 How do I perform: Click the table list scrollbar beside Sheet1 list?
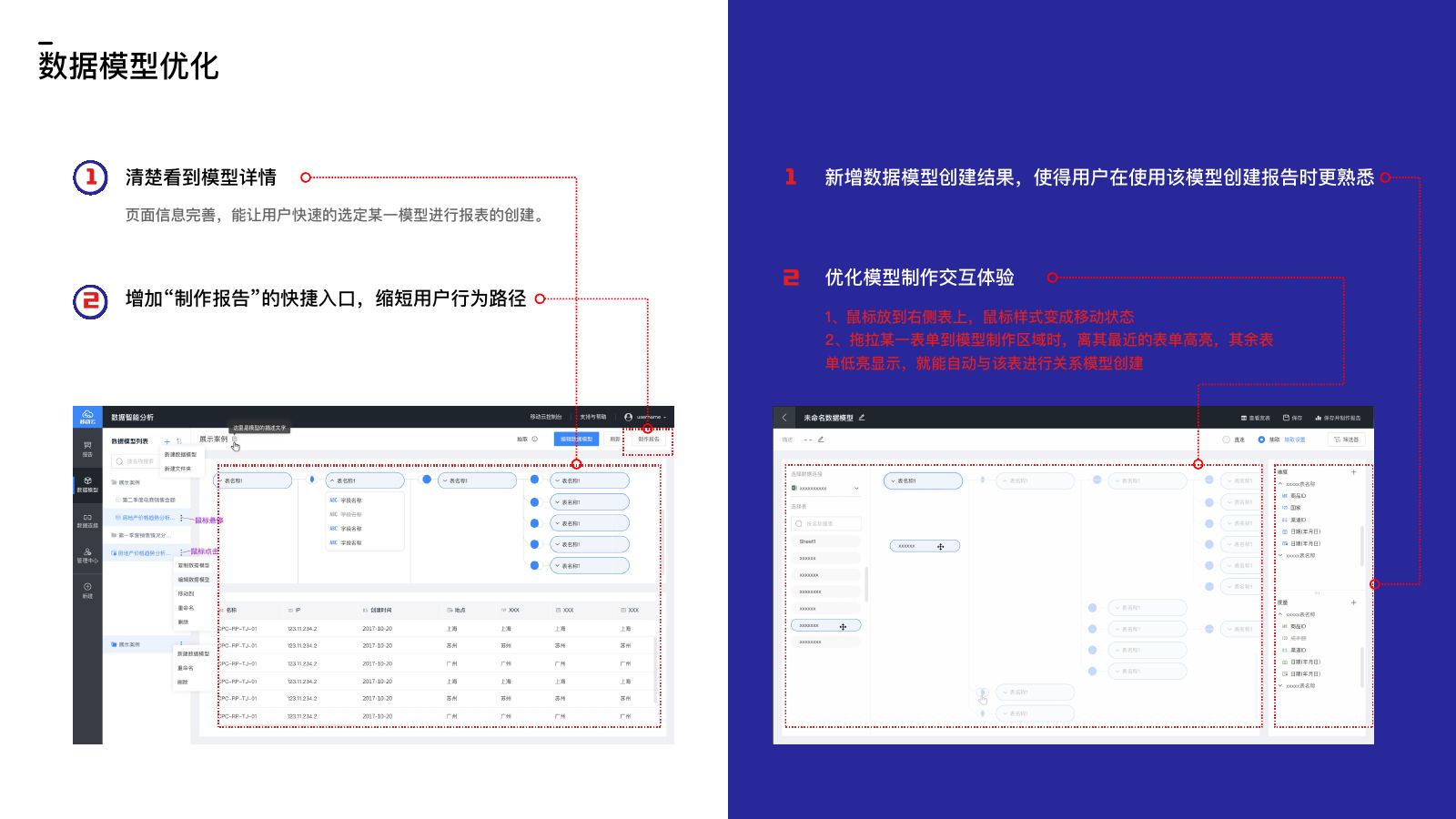866,584
